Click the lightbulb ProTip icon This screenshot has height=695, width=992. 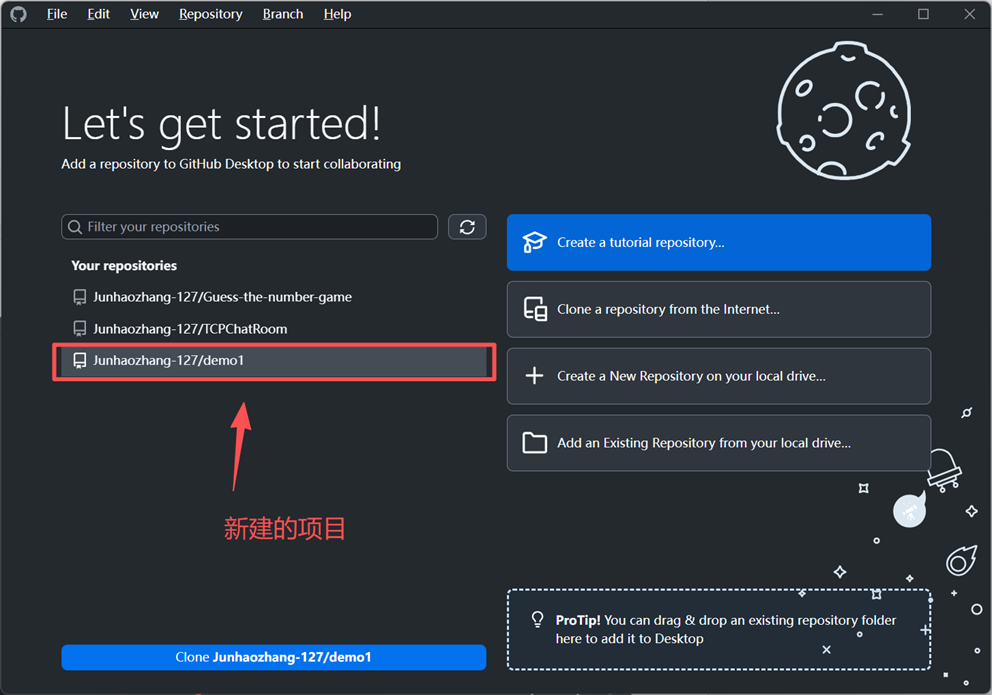click(x=538, y=619)
